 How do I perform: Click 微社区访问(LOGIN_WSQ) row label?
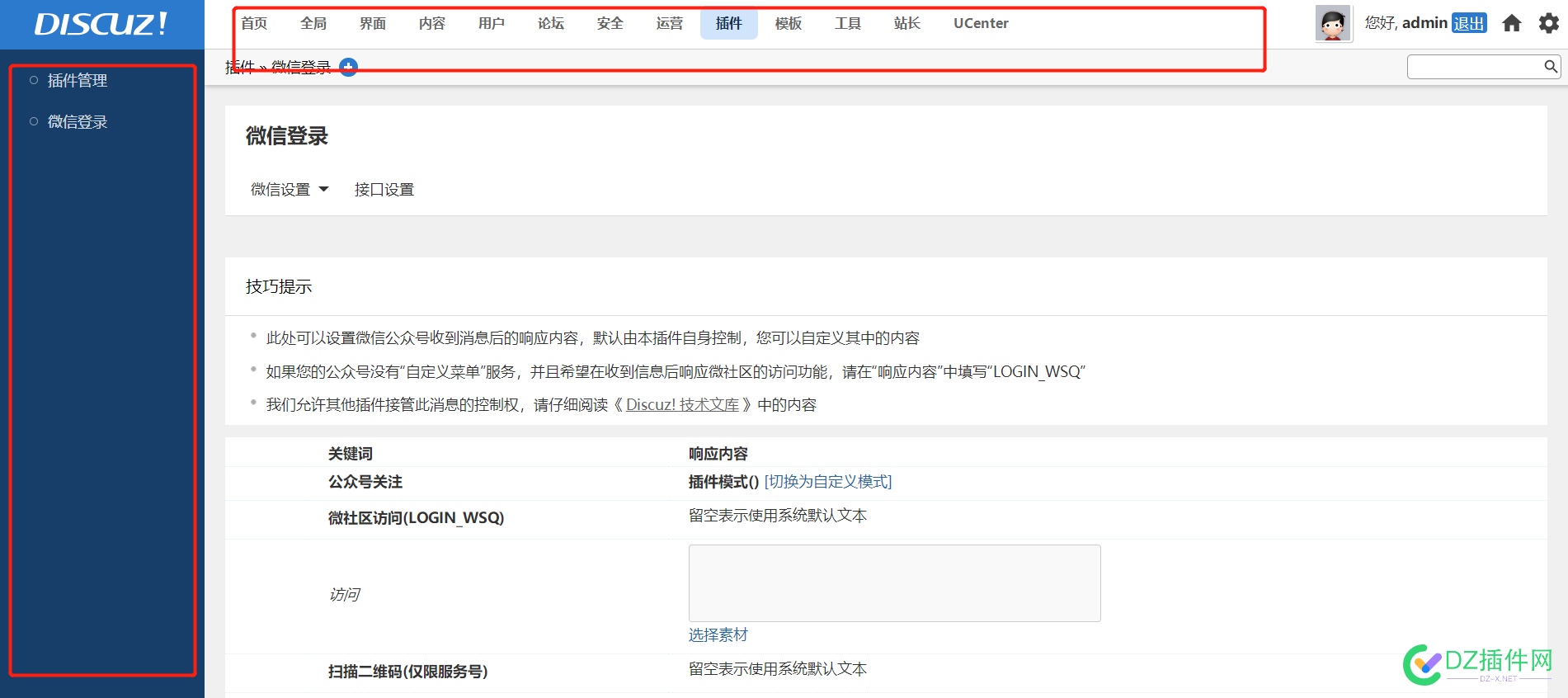point(417,518)
